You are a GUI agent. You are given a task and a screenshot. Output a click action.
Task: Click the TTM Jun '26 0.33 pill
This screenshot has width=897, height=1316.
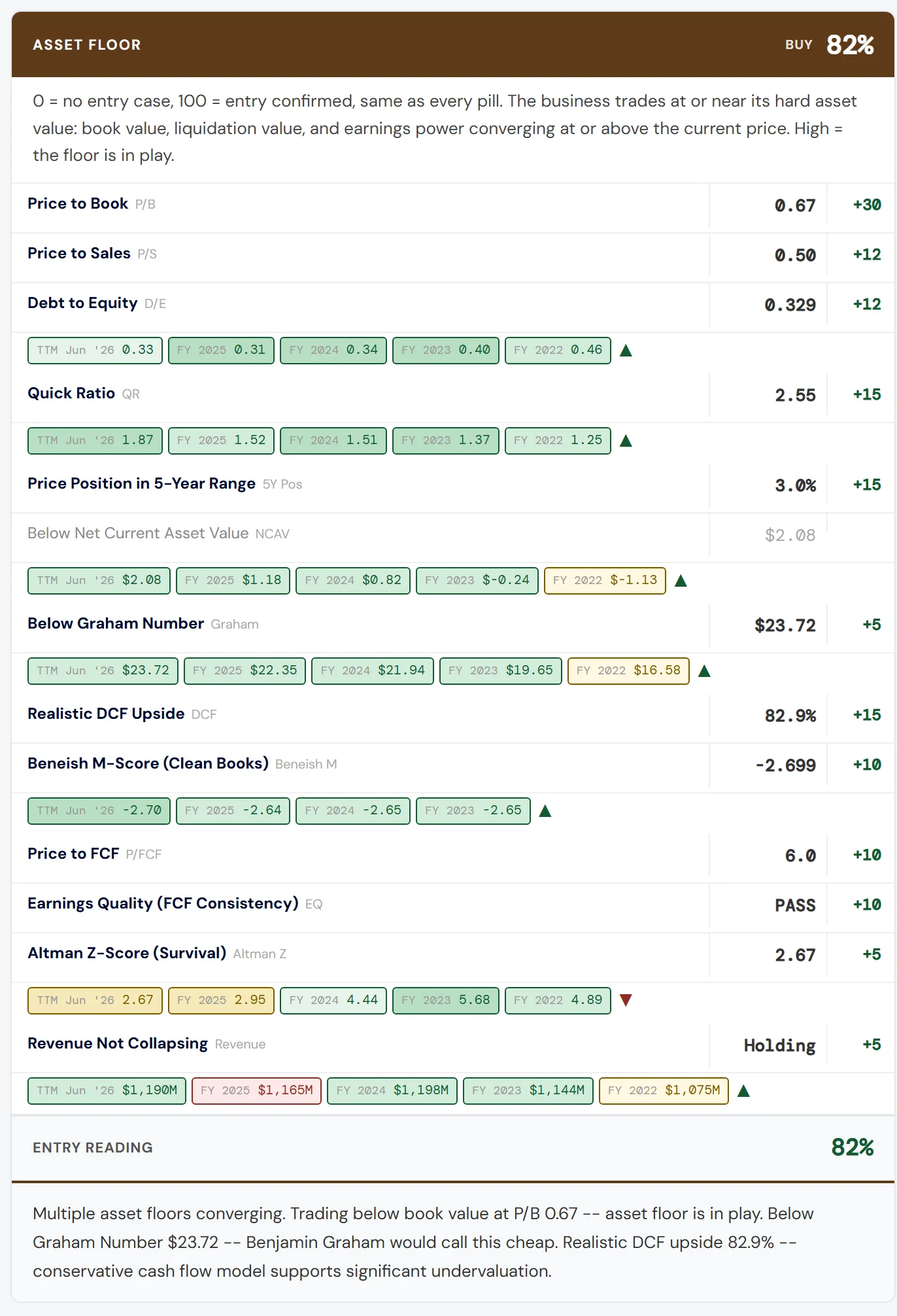pos(95,351)
